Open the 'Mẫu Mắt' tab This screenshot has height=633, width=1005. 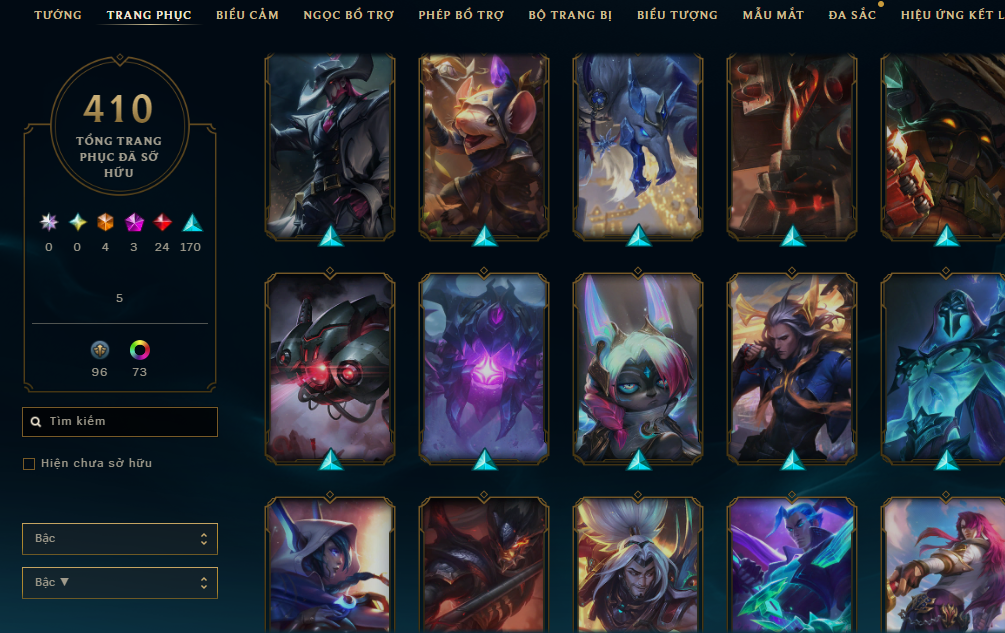(x=773, y=15)
